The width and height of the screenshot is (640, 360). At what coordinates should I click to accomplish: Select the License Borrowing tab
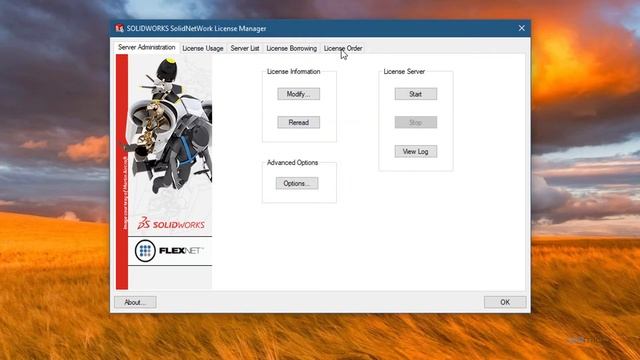pyautogui.click(x=291, y=48)
